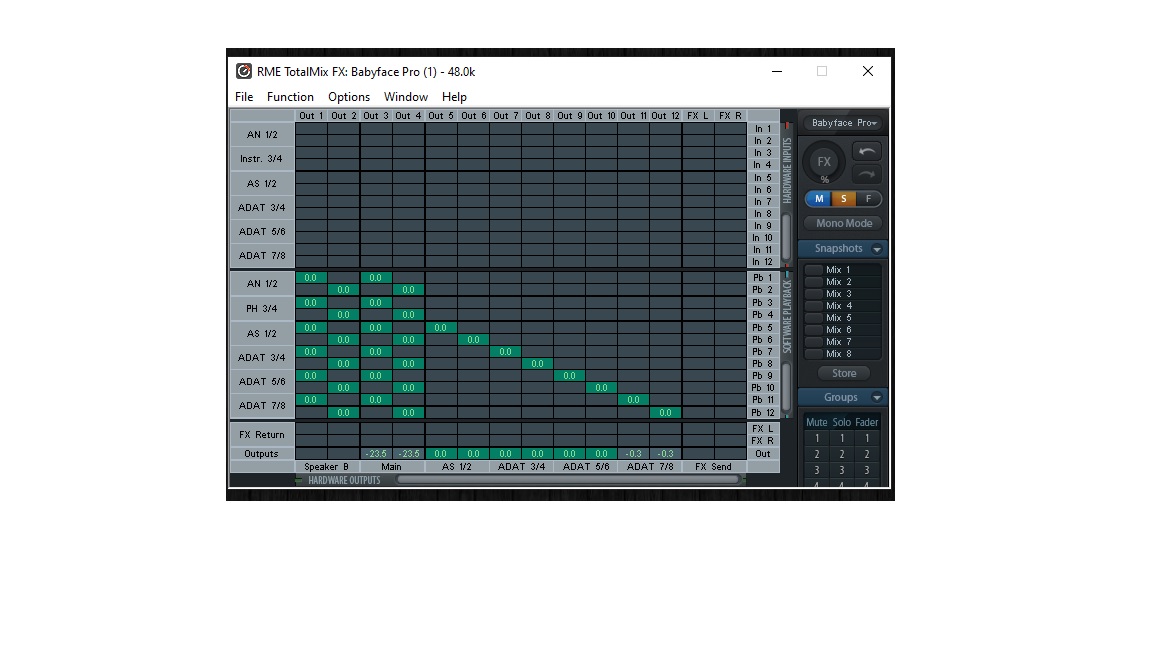Click the RME TotalMix app icon in title bar
Viewport: 1152px width, 648px height.
pyautogui.click(x=243, y=71)
